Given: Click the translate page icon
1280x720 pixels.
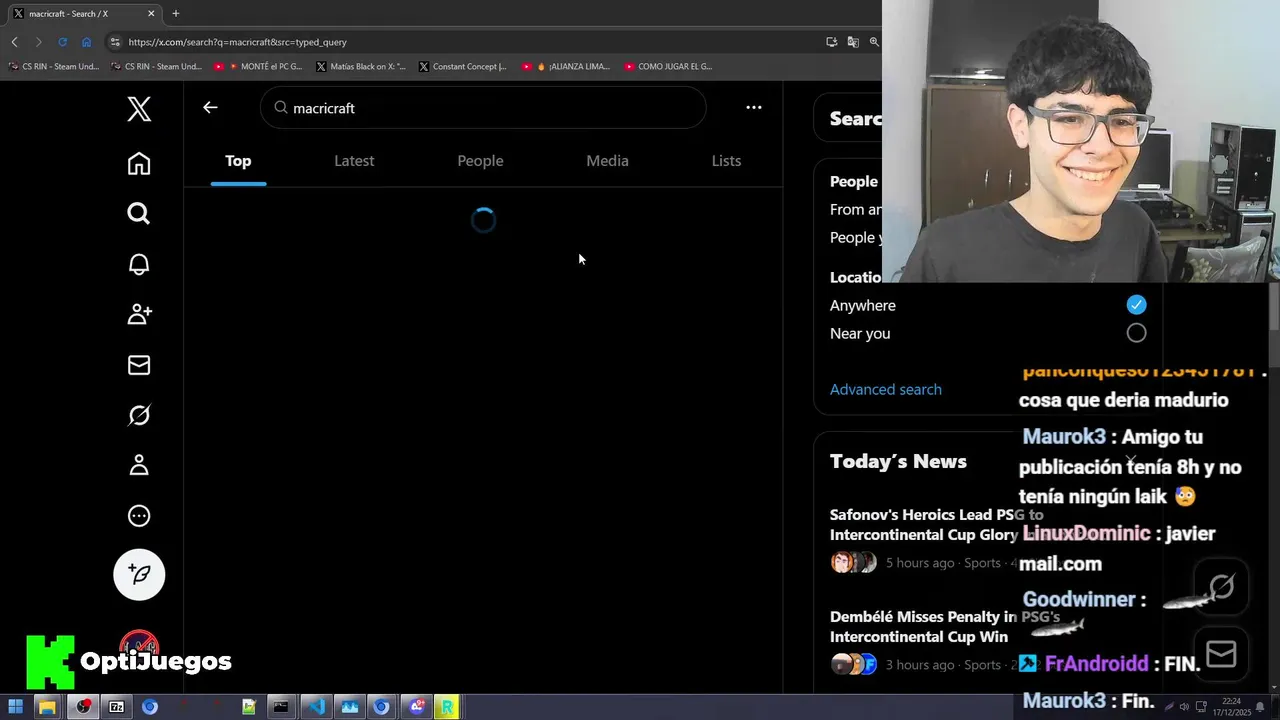Looking at the screenshot, I should coord(853,42).
